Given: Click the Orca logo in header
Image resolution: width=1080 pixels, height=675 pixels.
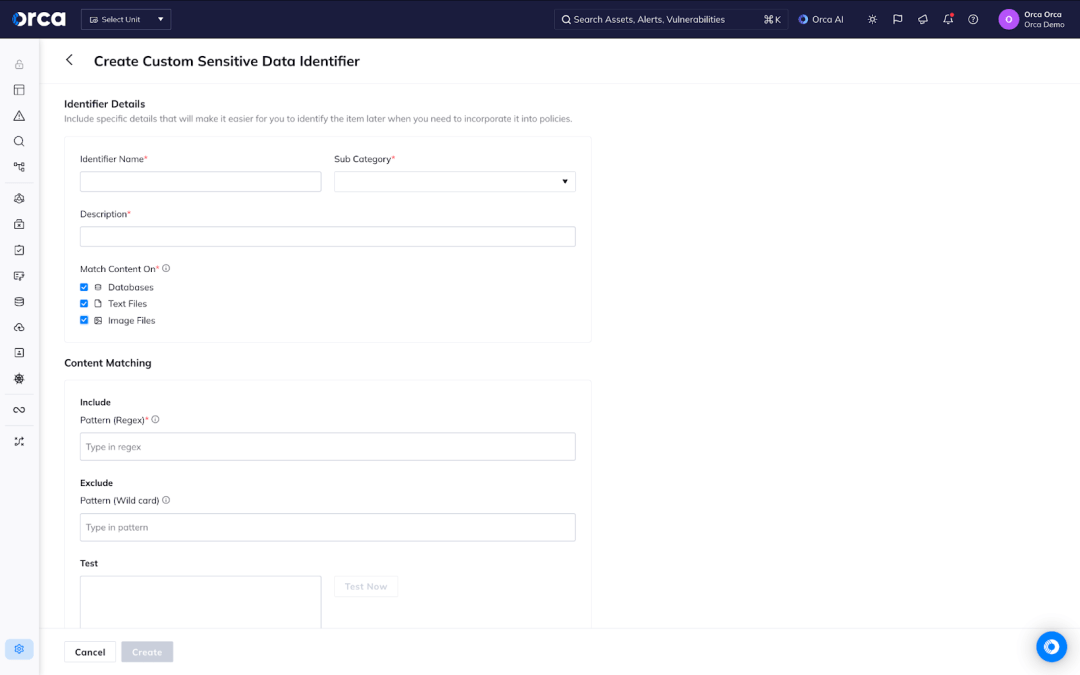Looking at the screenshot, I should pyautogui.click(x=39, y=19).
